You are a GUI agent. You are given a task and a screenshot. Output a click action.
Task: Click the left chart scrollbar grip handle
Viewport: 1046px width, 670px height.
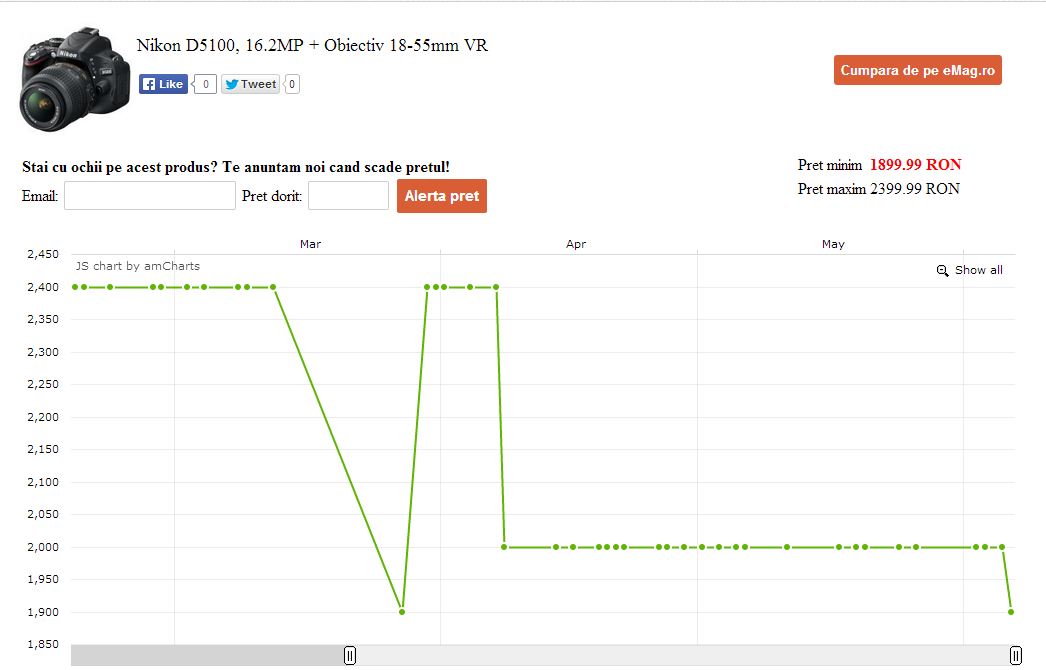(x=350, y=655)
